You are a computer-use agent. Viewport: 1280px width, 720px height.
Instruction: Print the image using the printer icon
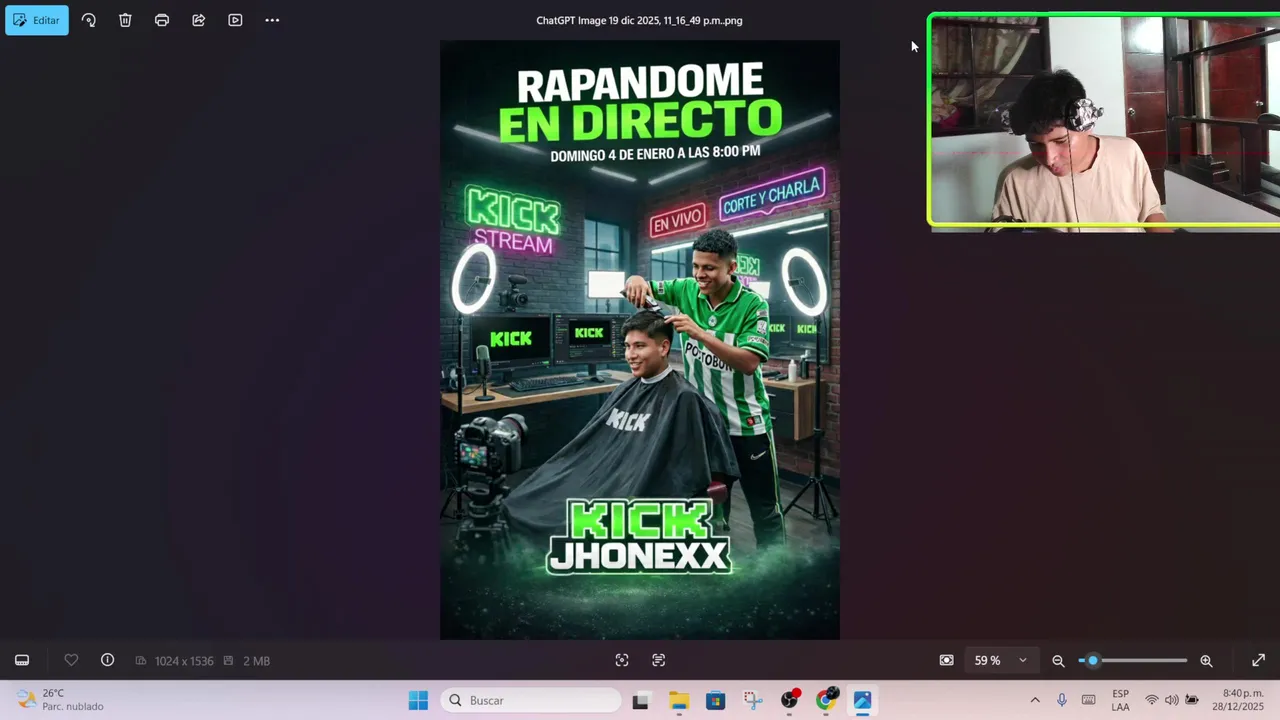(x=162, y=20)
